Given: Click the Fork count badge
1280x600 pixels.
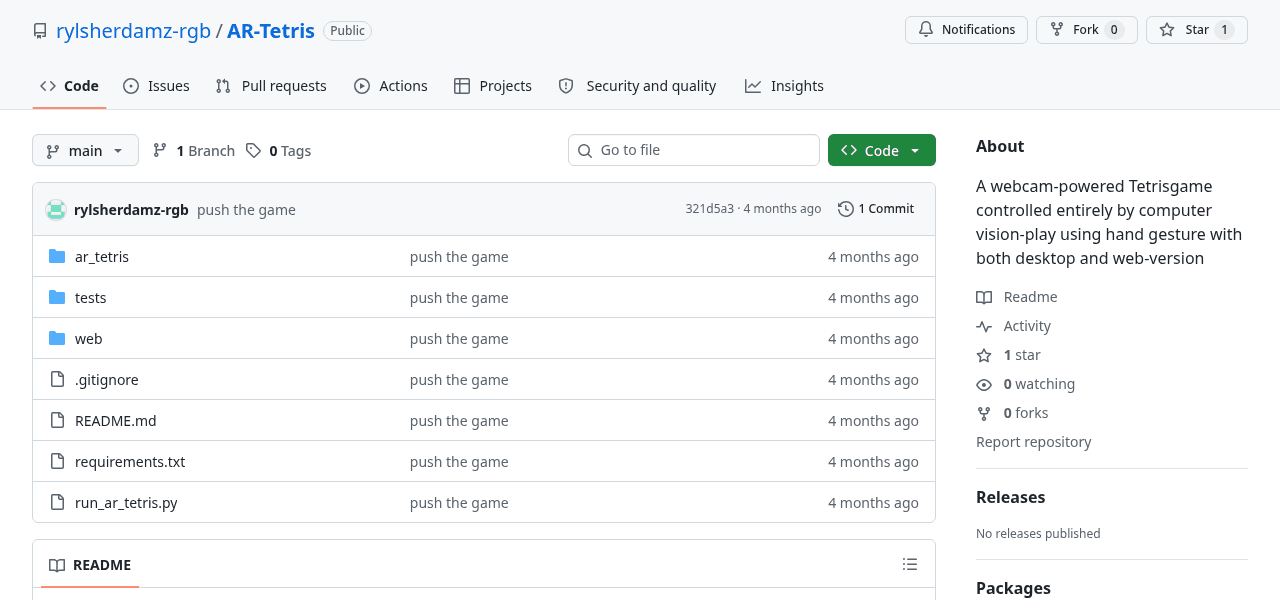Looking at the screenshot, I should click(1114, 30).
